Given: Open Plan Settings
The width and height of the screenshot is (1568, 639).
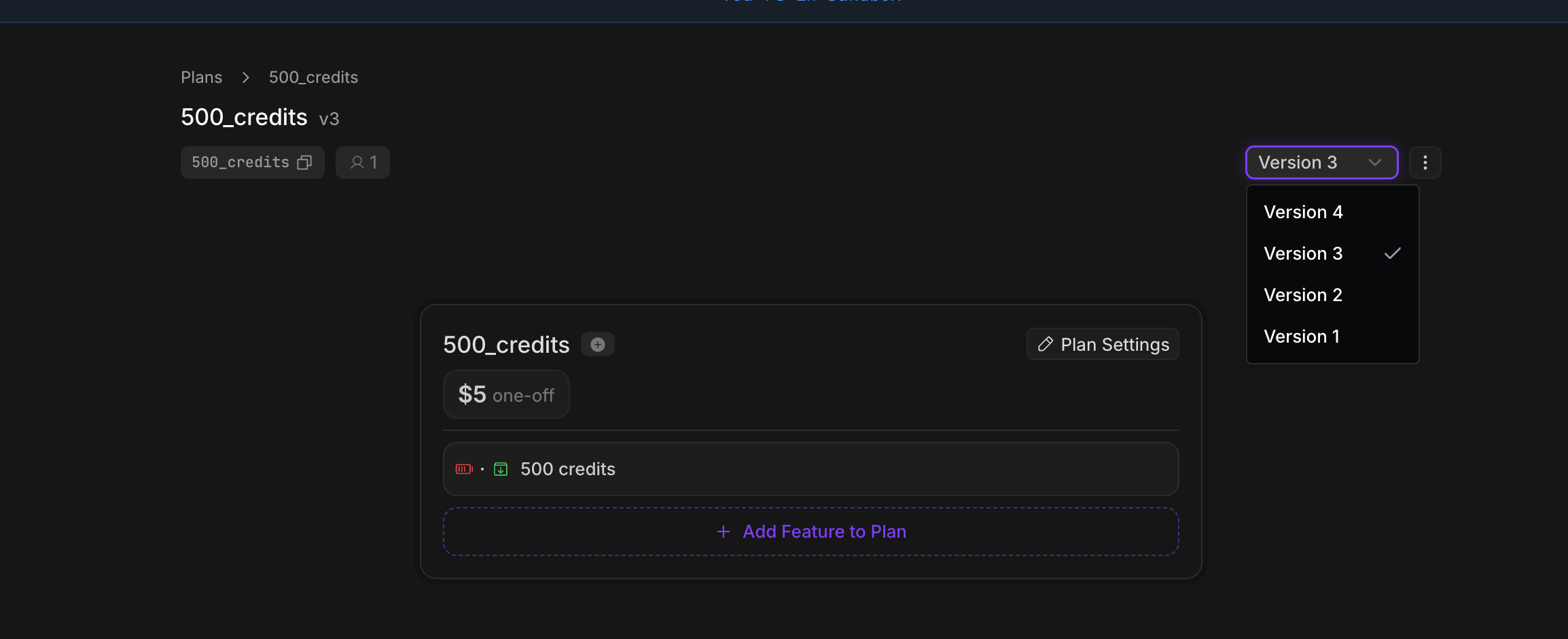Looking at the screenshot, I should (x=1103, y=345).
